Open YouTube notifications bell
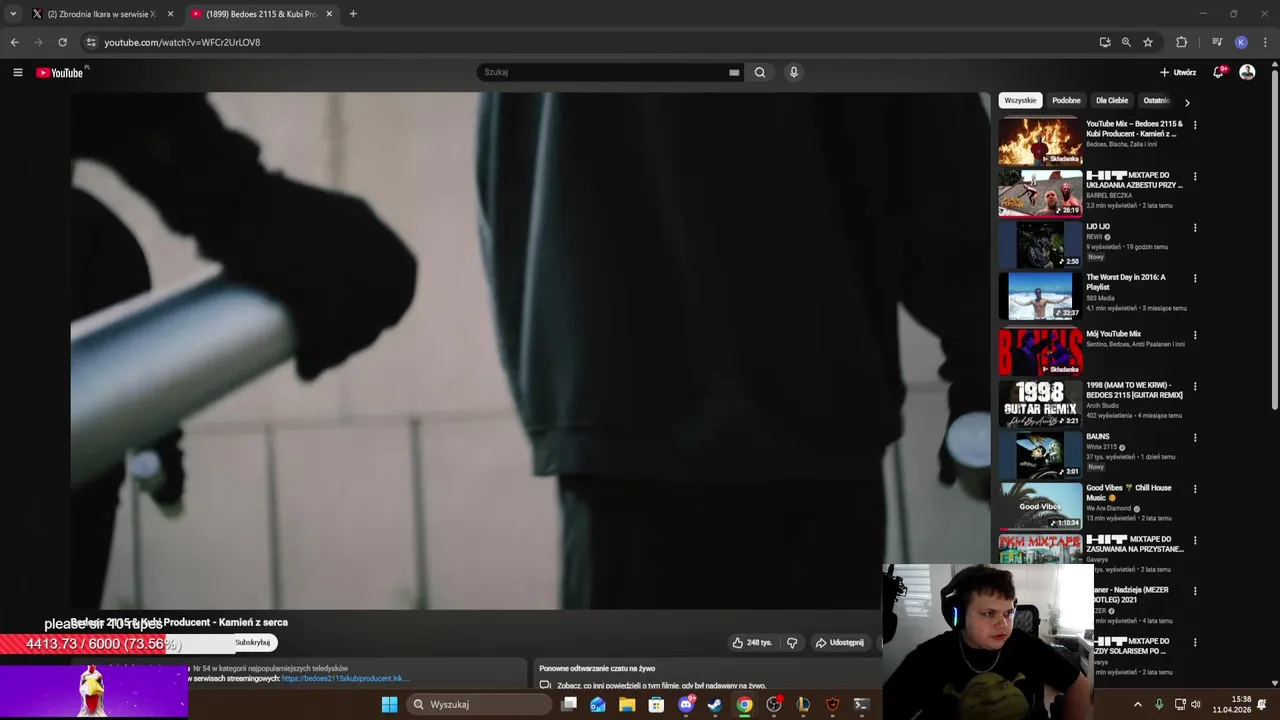1280x720 pixels. [x=1218, y=72]
